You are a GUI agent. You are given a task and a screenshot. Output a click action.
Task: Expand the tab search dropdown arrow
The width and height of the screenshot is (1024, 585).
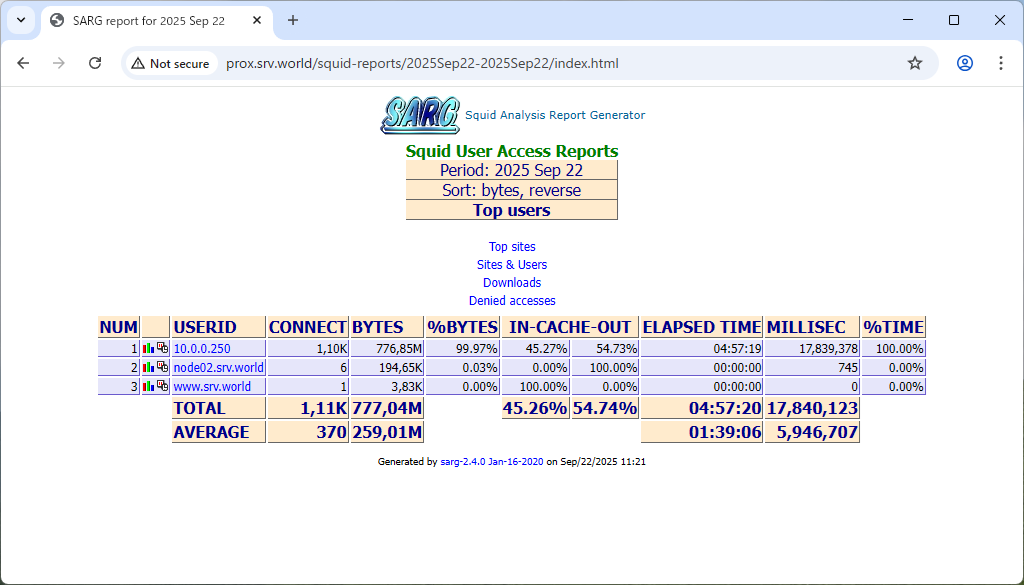20,20
